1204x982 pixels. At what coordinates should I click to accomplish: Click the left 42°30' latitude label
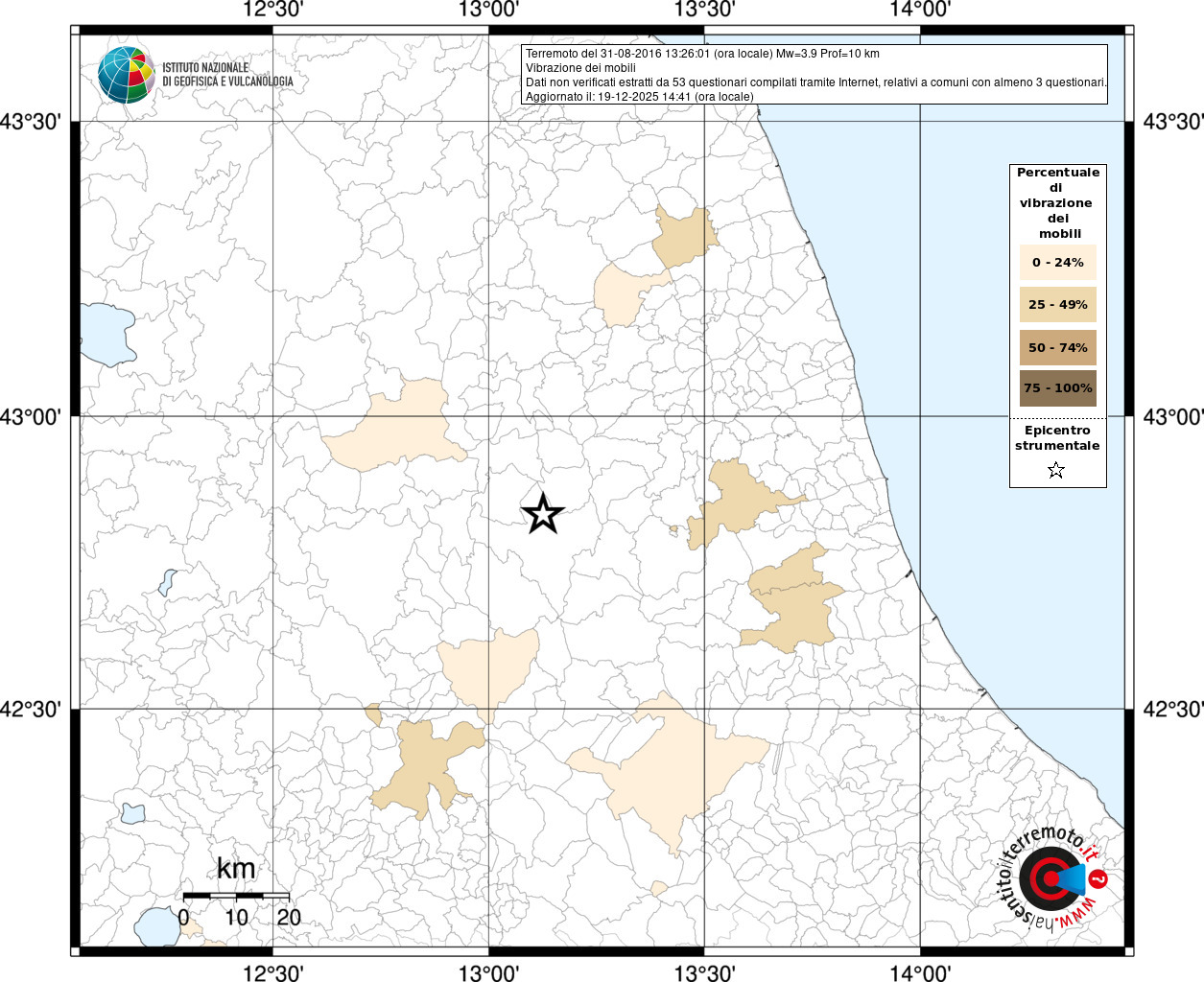(x=31, y=710)
